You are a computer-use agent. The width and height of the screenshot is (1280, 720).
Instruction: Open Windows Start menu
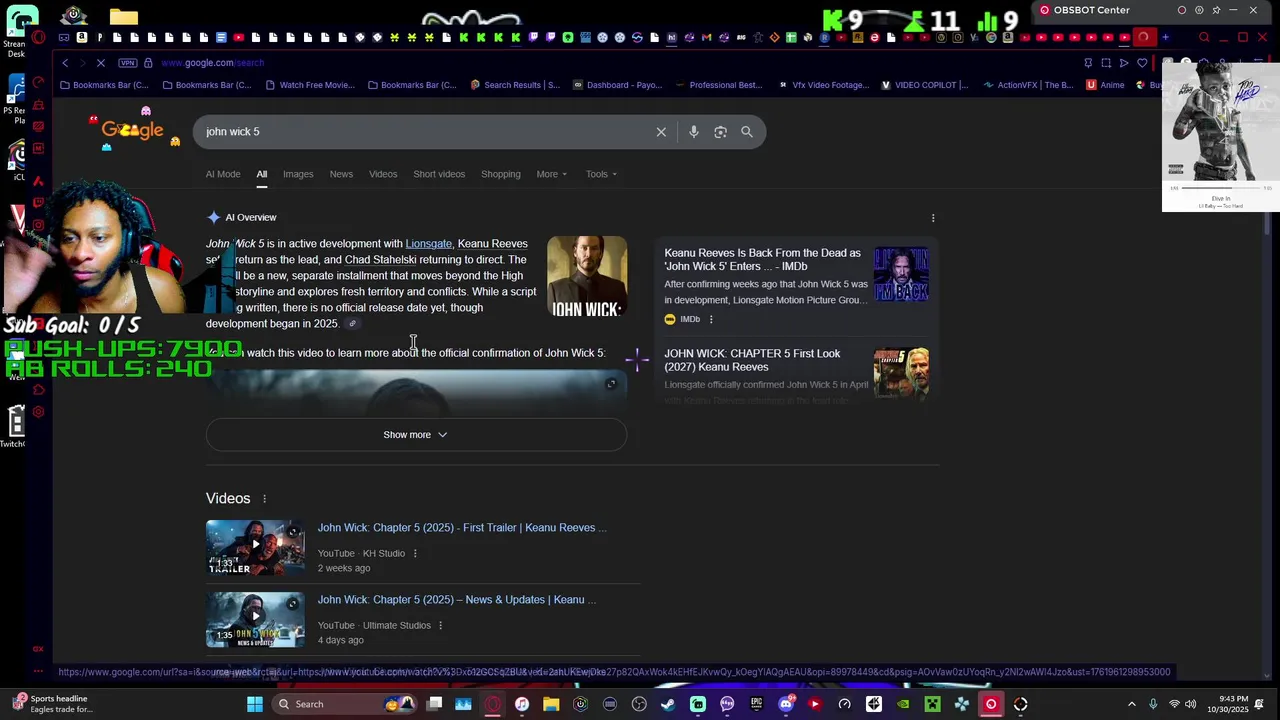tap(255, 704)
